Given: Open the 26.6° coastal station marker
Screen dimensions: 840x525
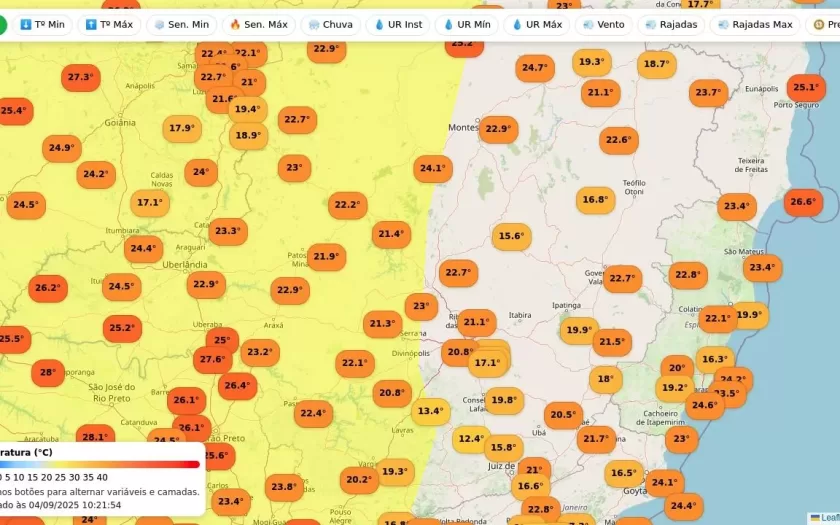Looking at the screenshot, I should 803,202.
